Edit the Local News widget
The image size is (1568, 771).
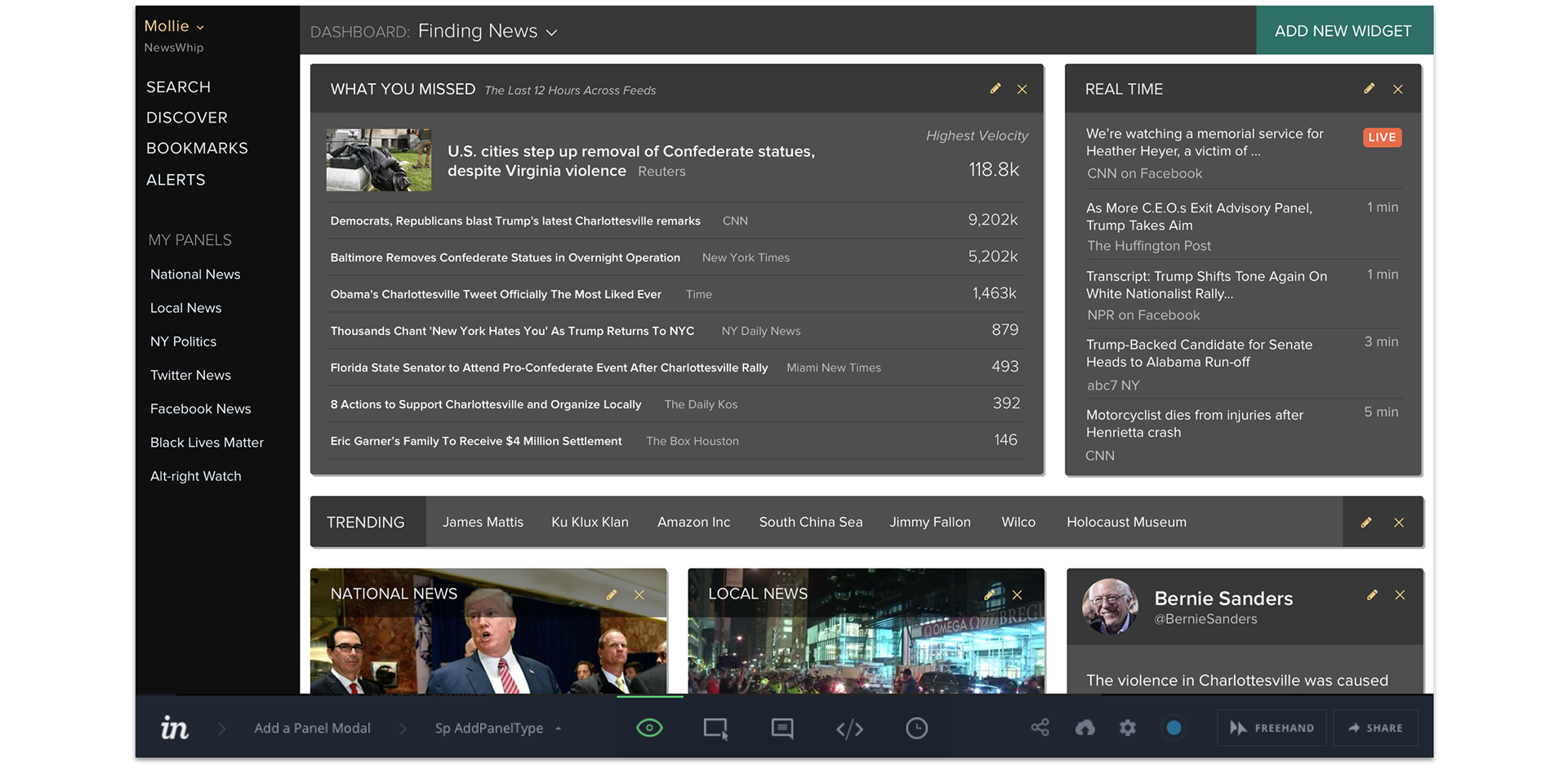989,595
